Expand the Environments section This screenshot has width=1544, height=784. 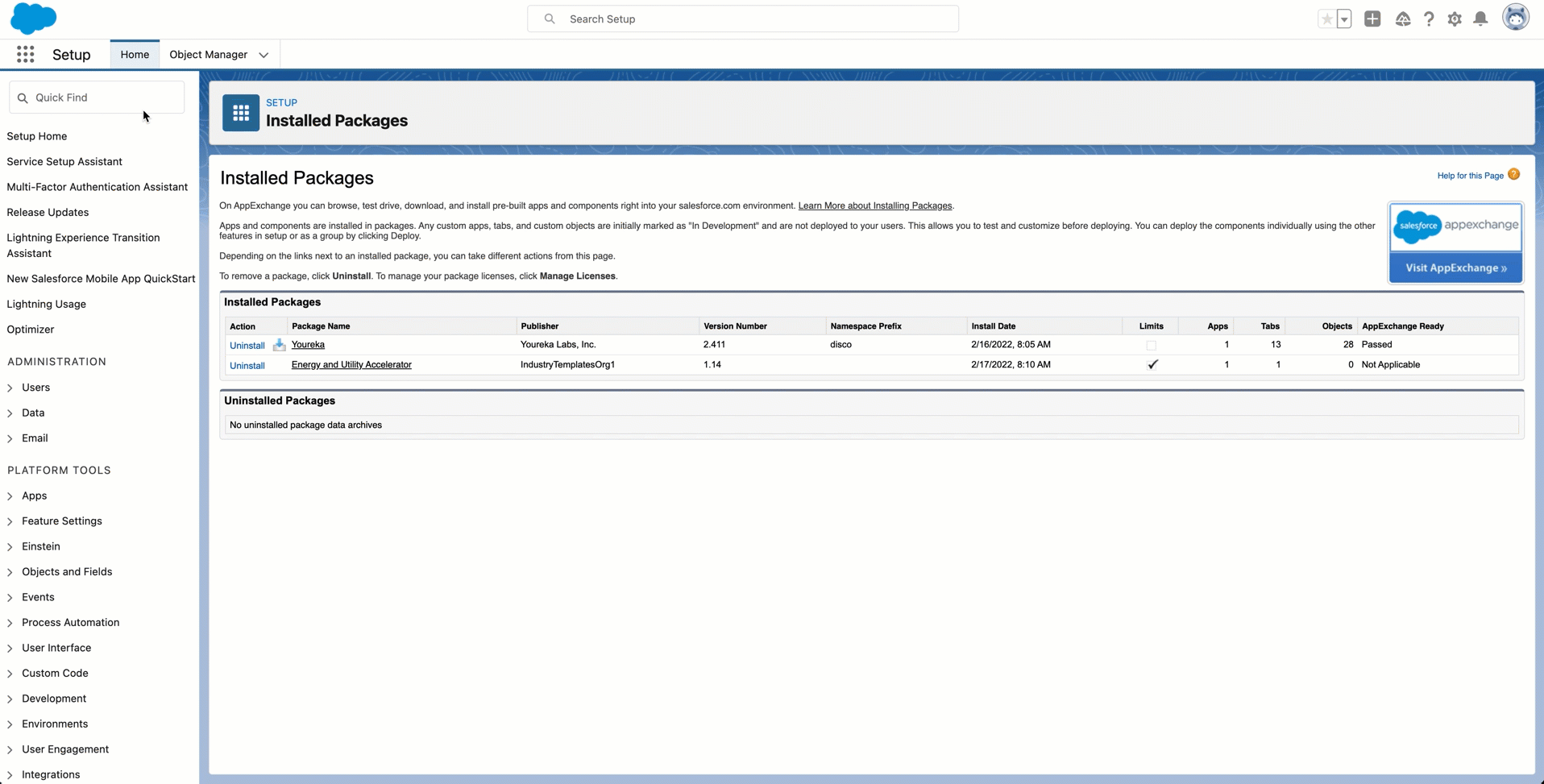tap(10, 724)
